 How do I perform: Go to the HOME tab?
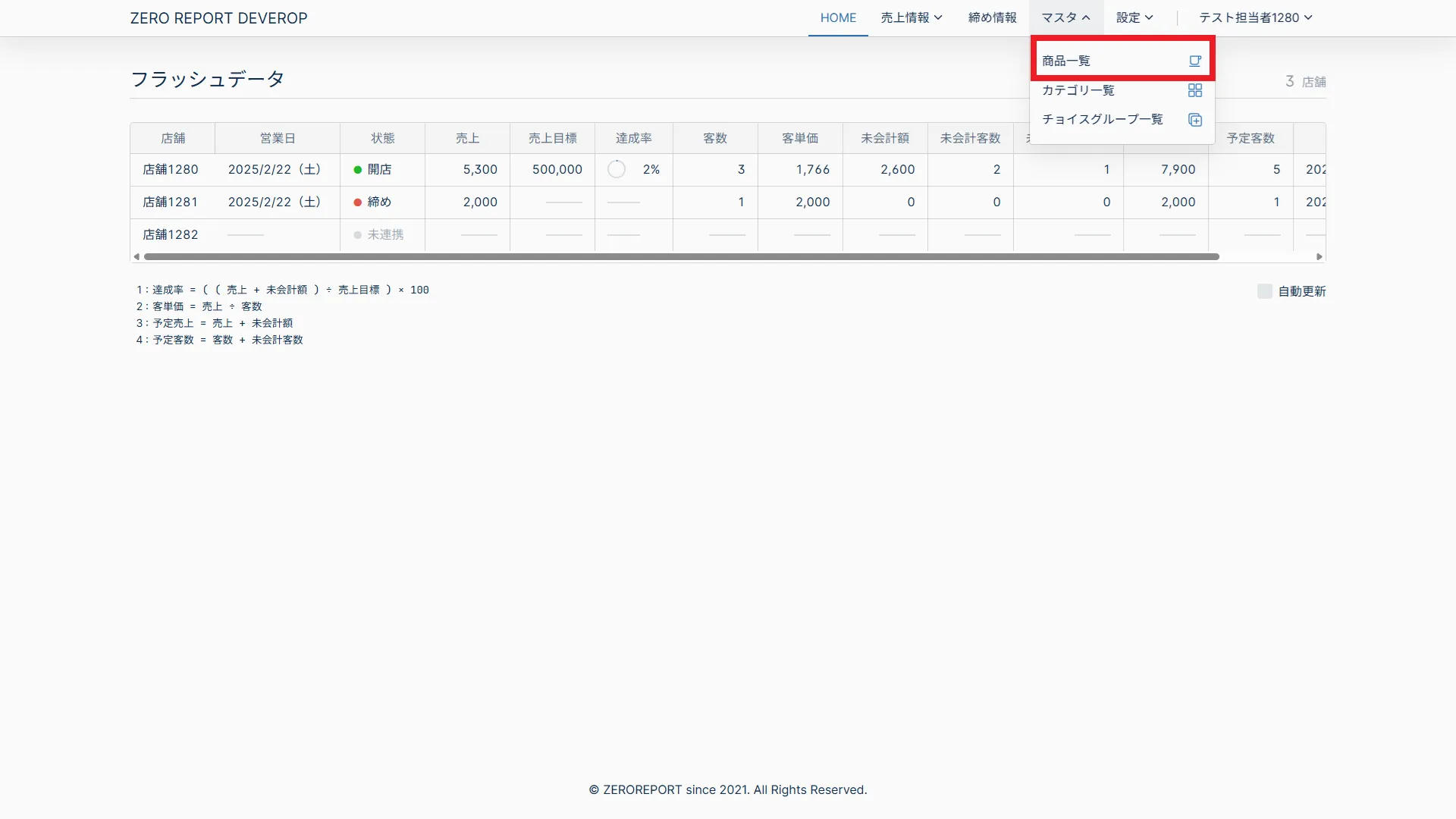pyautogui.click(x=838, y=17)
